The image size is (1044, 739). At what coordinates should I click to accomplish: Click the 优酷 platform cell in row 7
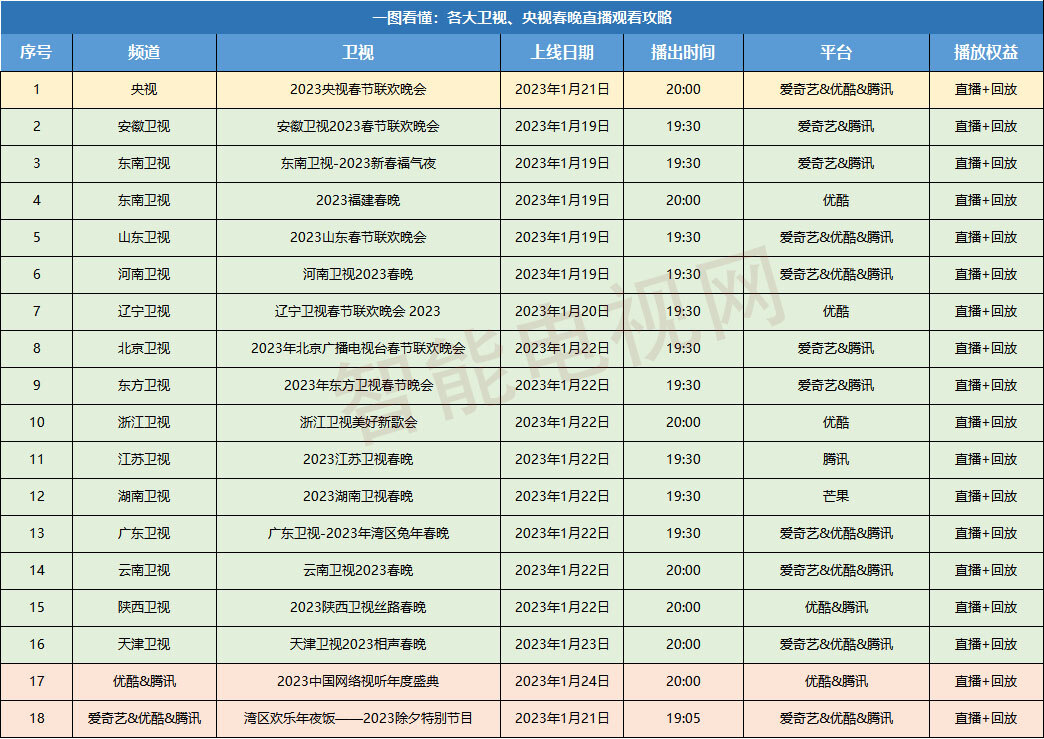(x=836, y=311)
